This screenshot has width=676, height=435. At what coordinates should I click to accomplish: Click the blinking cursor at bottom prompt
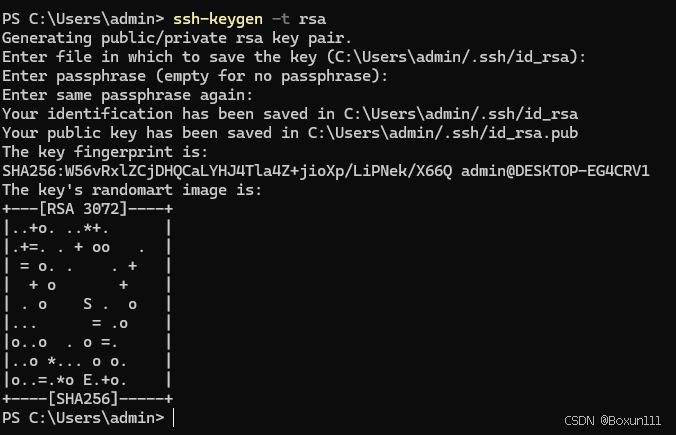[x=173, y=418]
